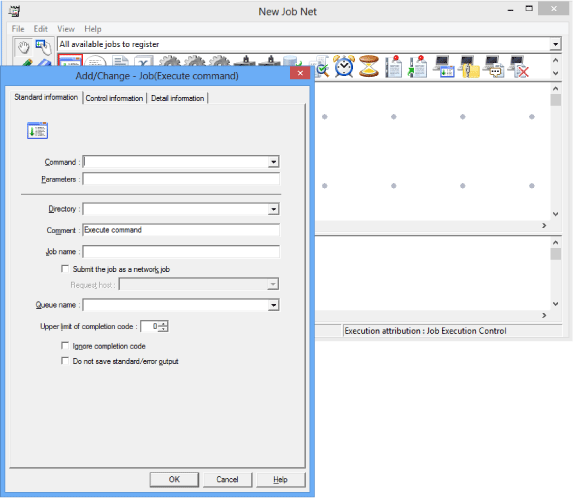This screenshot has height=498, width=573.
Task: Click the canvas vertical scrollbar up arrow
Action: tap(555, 88)
